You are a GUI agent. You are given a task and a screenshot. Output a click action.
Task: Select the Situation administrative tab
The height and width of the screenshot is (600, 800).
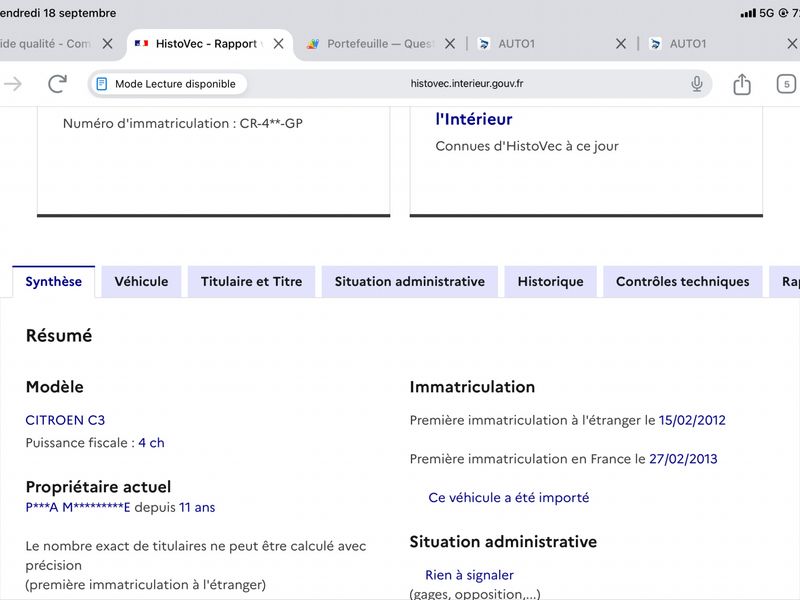pos(410,282)
